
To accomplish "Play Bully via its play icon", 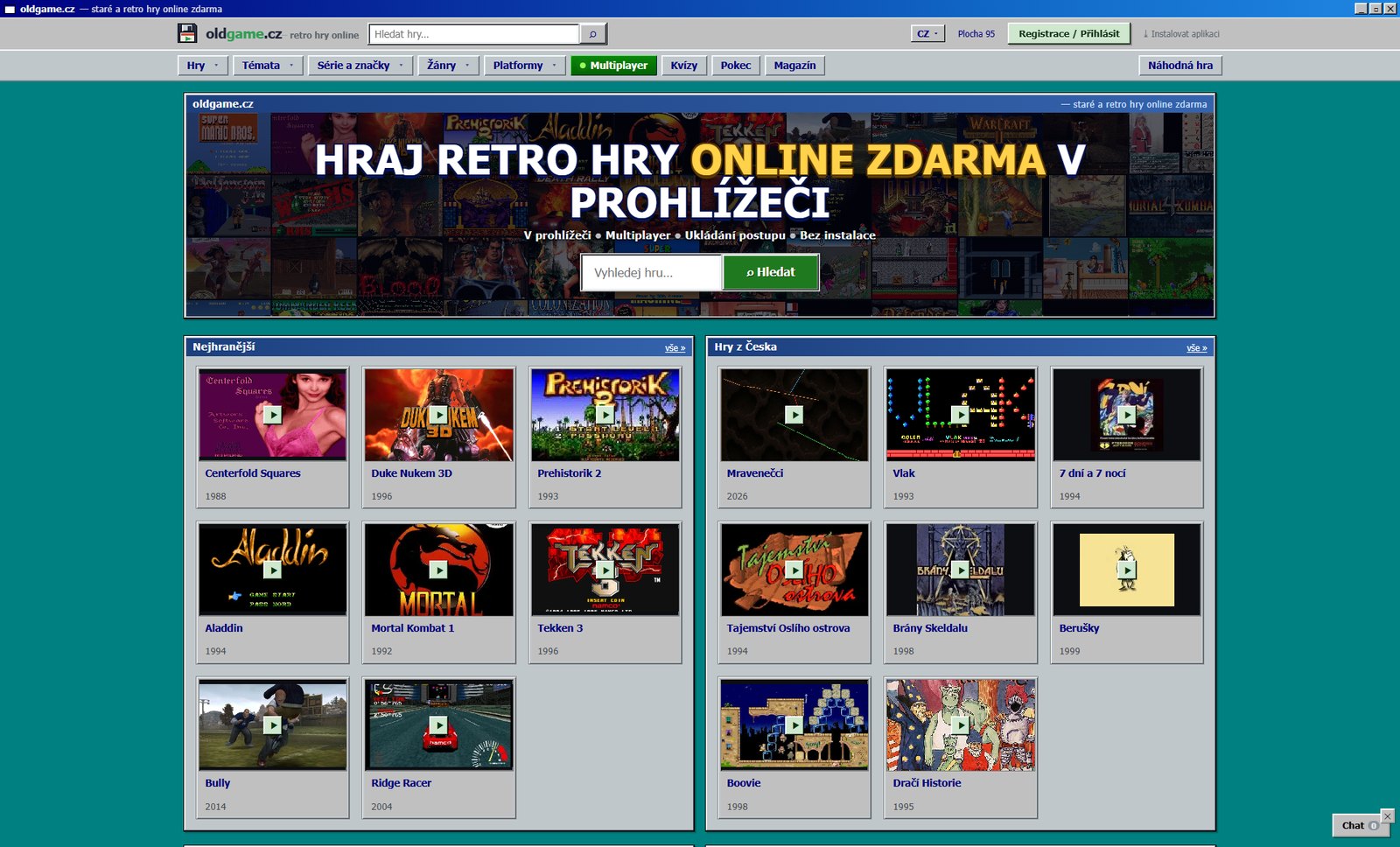I will tap(272, 724).
